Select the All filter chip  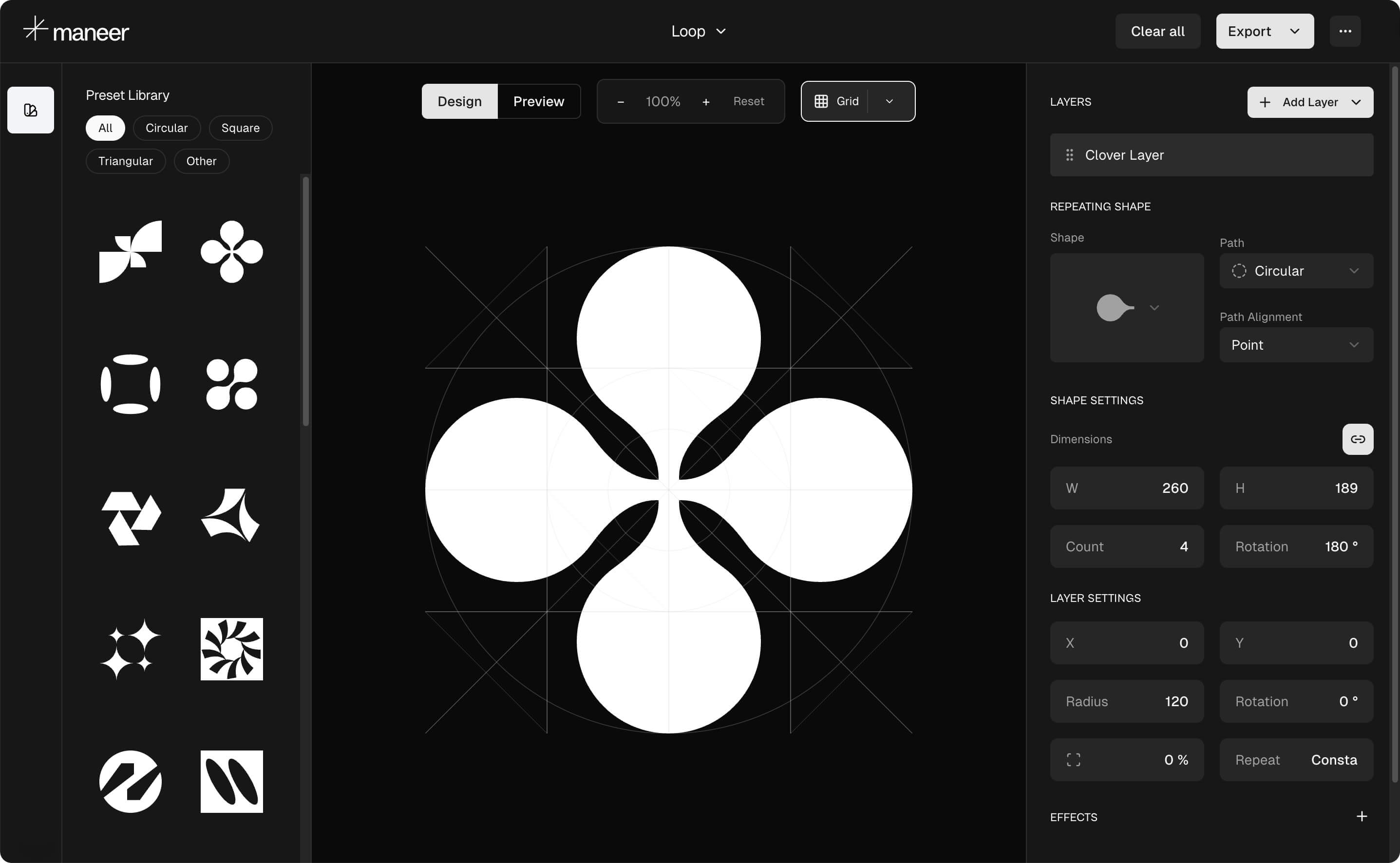point(105,128)
